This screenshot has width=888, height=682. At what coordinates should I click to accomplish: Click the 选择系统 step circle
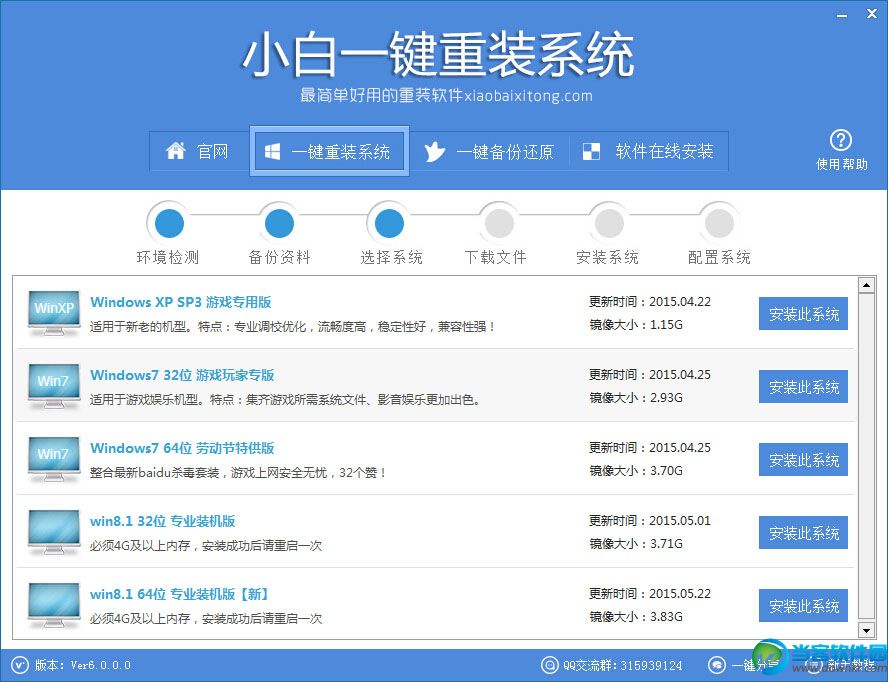389,223
